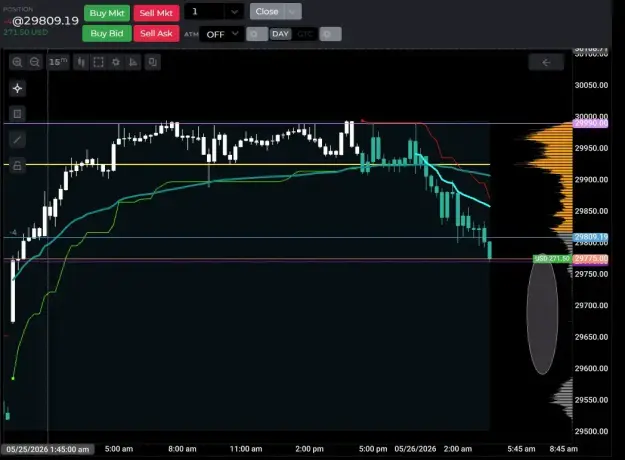Click the 29700.00 price axis value

(x=592, y=305)
